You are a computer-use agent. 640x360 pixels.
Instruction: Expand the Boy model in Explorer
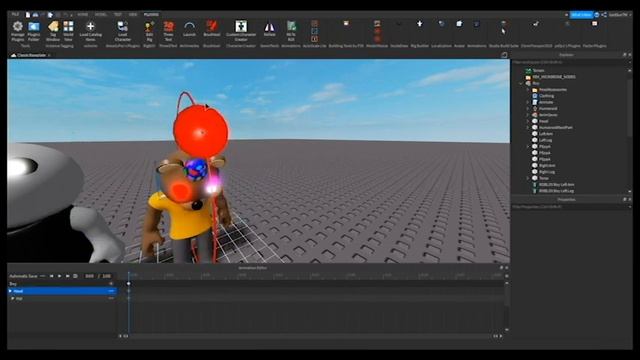click(x=521, y=83)
